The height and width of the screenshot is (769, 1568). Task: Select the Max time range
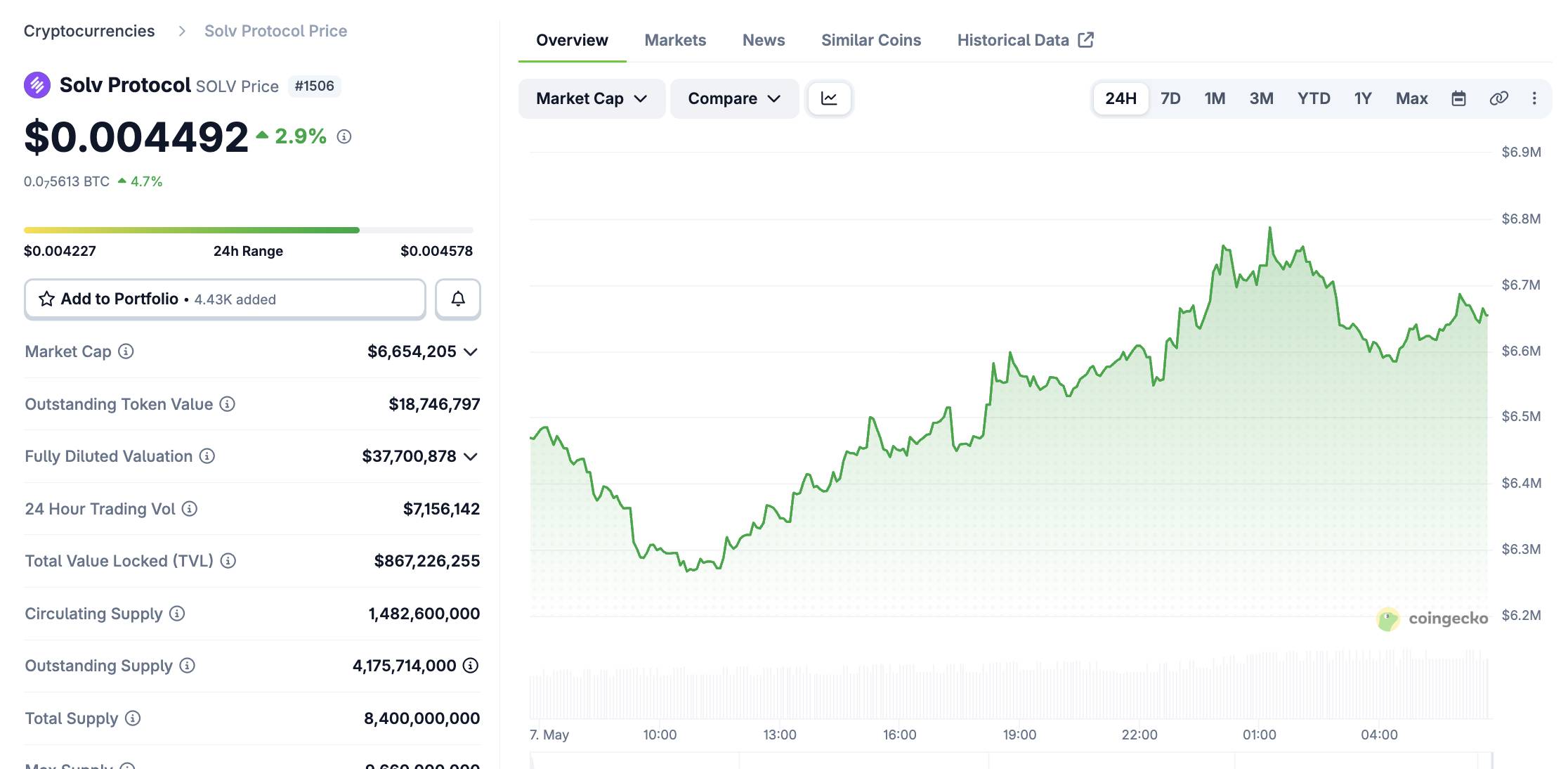coord(1411,98)
